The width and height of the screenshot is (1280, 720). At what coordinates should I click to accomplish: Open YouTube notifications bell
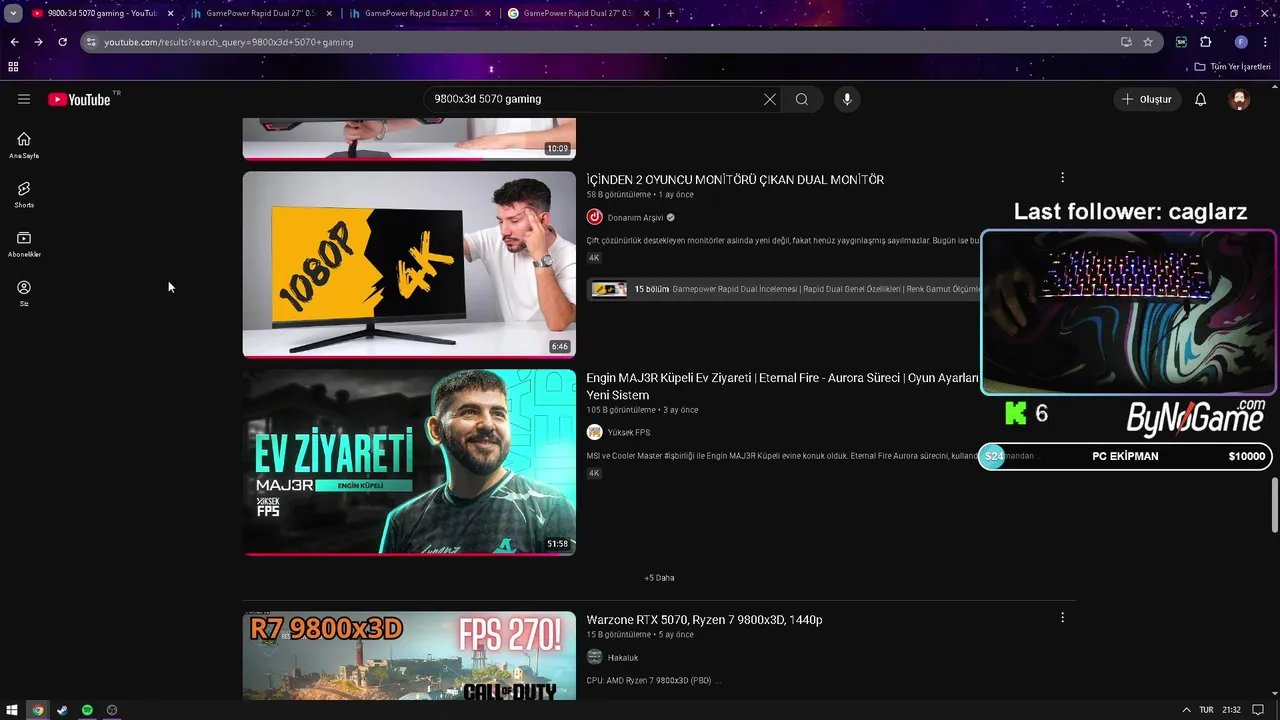pos(1200,99)
